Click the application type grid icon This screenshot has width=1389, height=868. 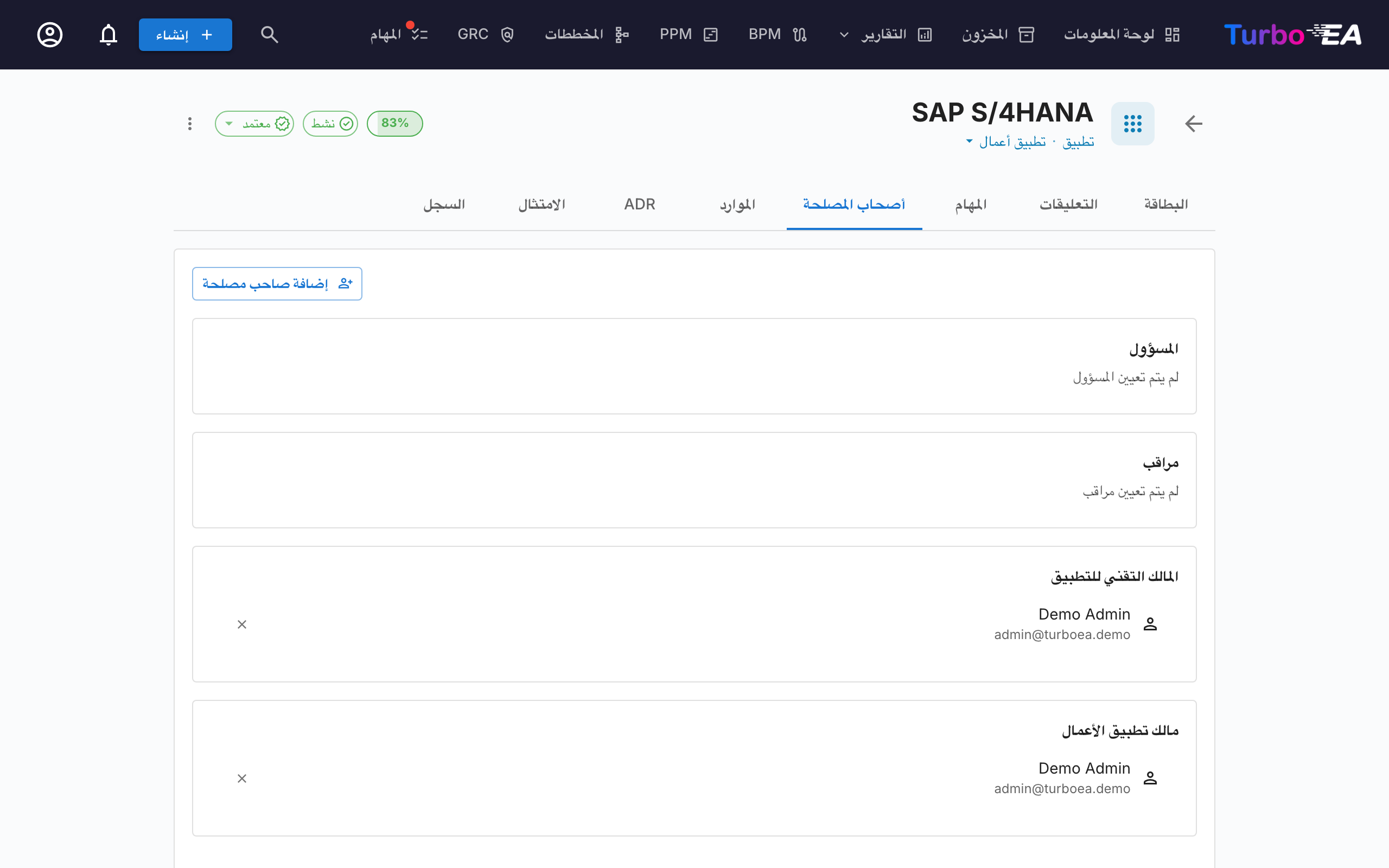(x=1133, y=124)
